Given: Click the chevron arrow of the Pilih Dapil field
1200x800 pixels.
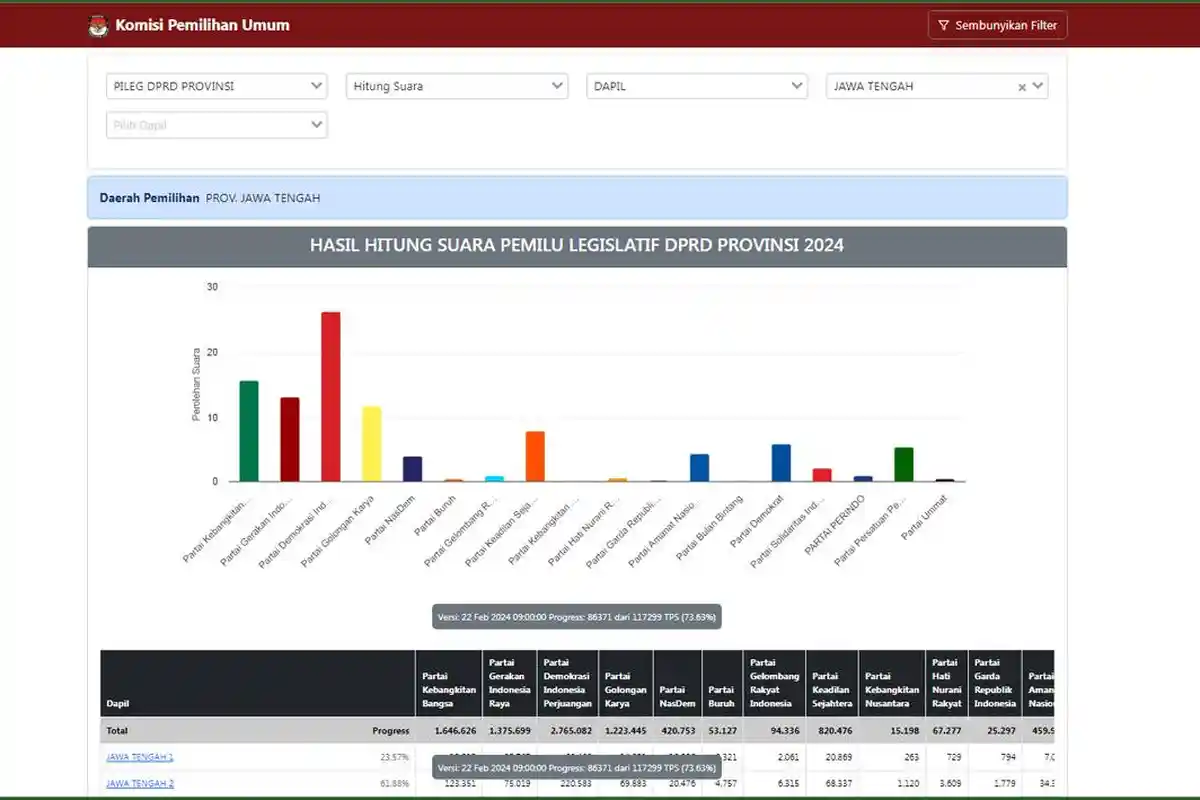Looking at the screenshot, I should point(316,125).
